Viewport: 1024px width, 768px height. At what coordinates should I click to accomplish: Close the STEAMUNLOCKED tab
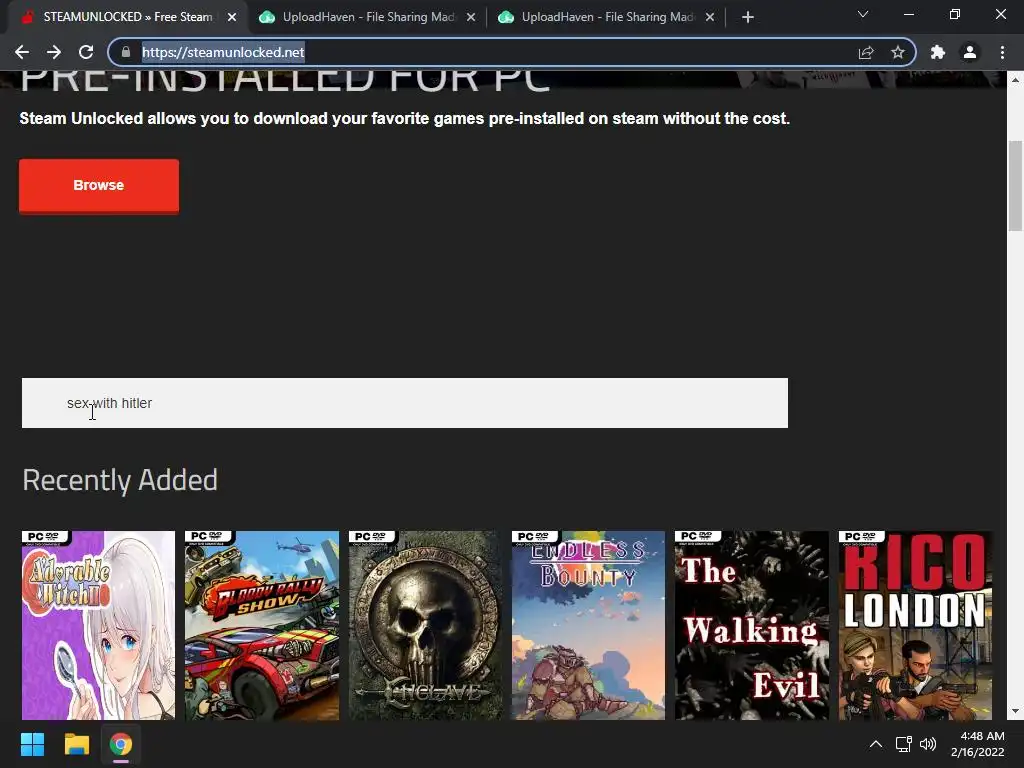click(x=232, y=17)
